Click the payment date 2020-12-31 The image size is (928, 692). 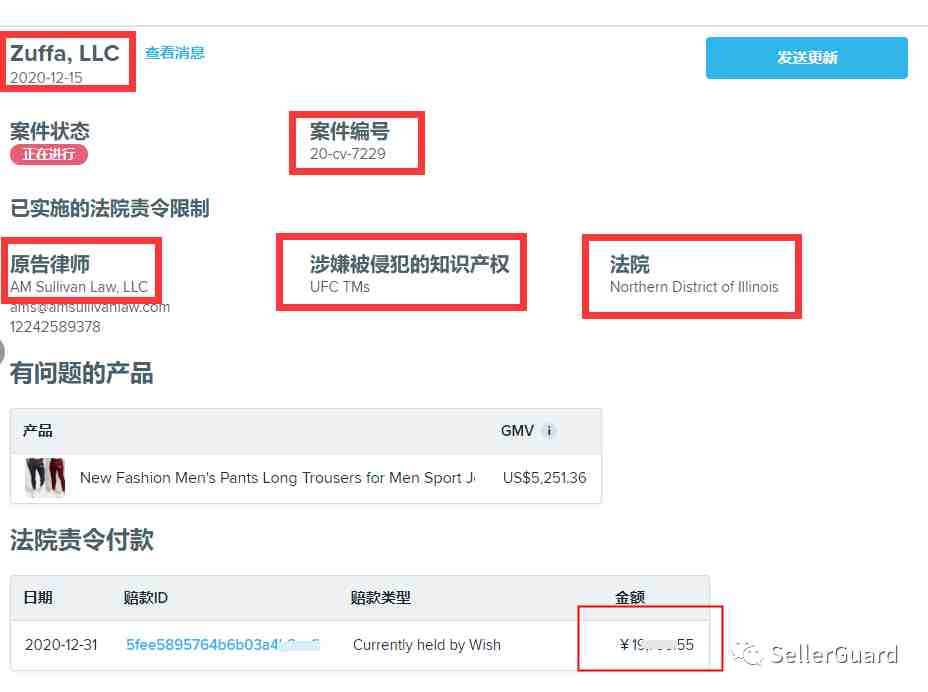point(61,645)
